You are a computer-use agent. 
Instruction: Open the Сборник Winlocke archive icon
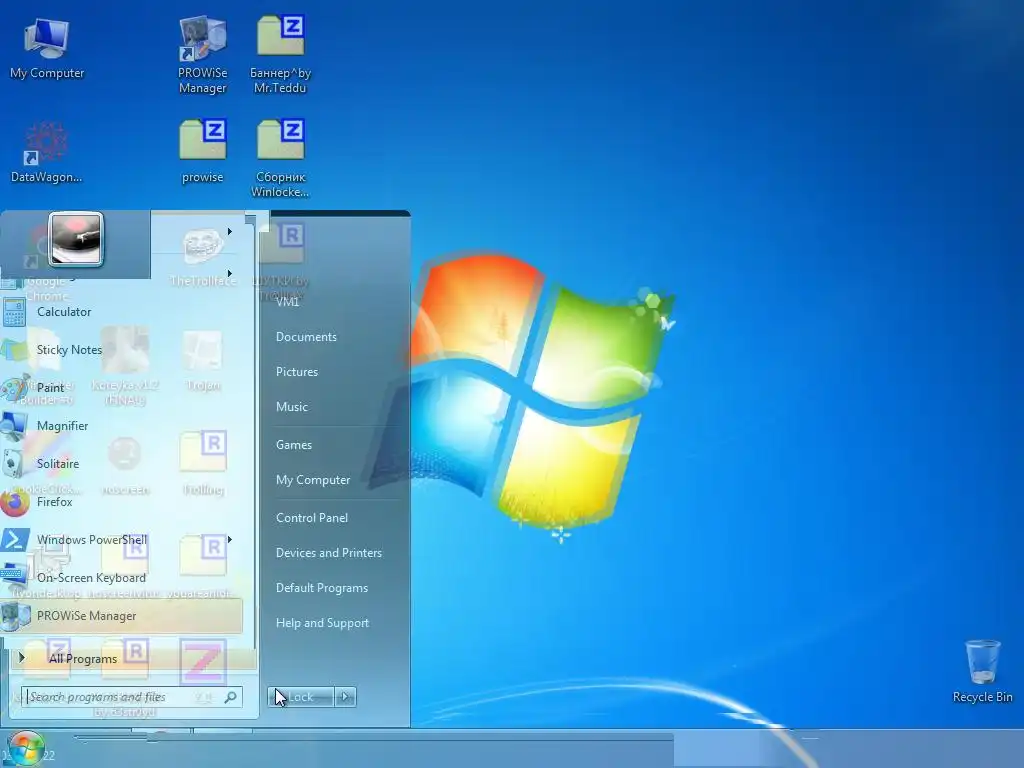coord(280,159)
